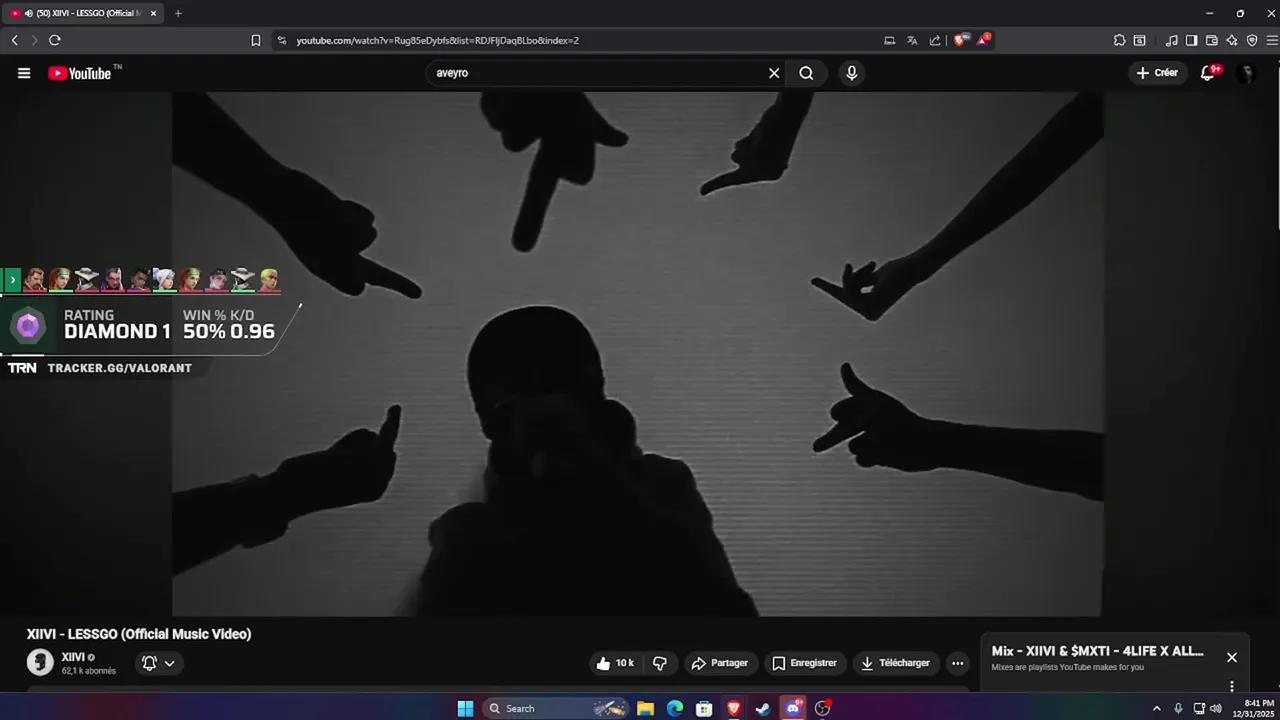The image size is (1280, 720).
Task: Open the XIIVI channel name link
Action: pos(73,657)
